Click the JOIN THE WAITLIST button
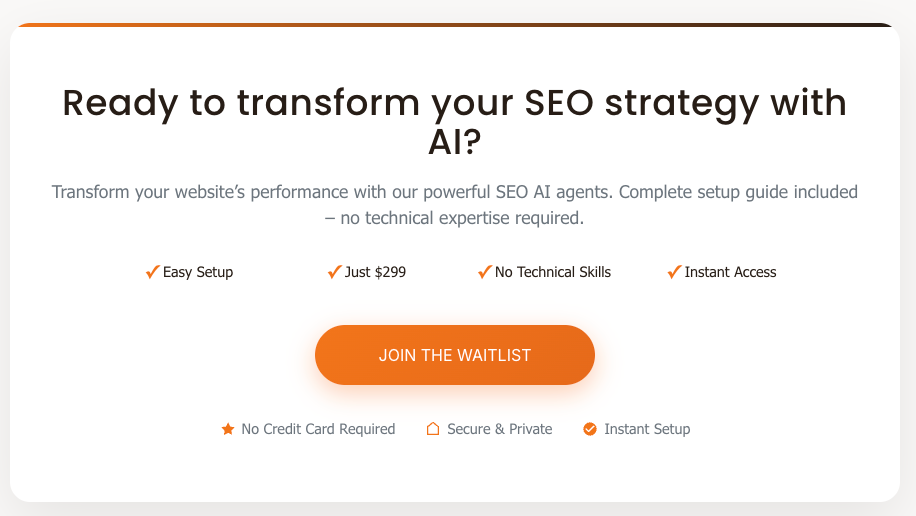The width and height of the screenshot is (916, 516). 455,355
